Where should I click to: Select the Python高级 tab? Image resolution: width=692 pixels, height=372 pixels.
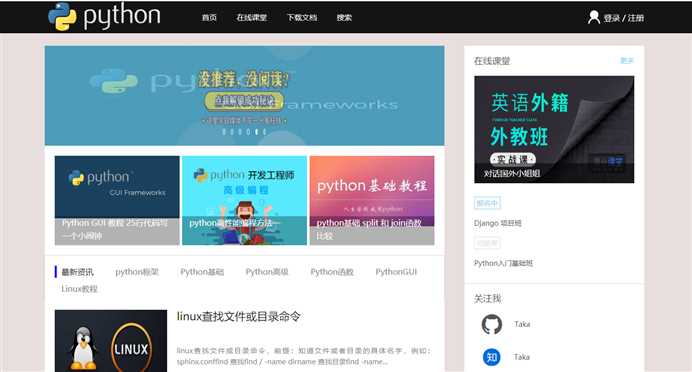[267, 272]
